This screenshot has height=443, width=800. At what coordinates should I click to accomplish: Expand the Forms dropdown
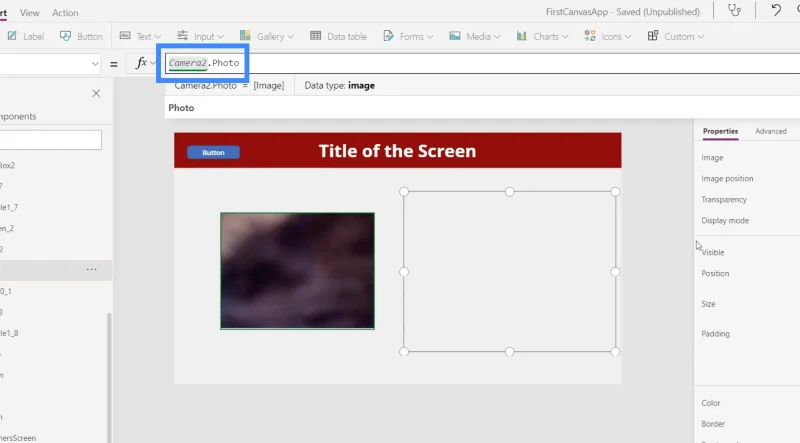click(x=408, y=36)
